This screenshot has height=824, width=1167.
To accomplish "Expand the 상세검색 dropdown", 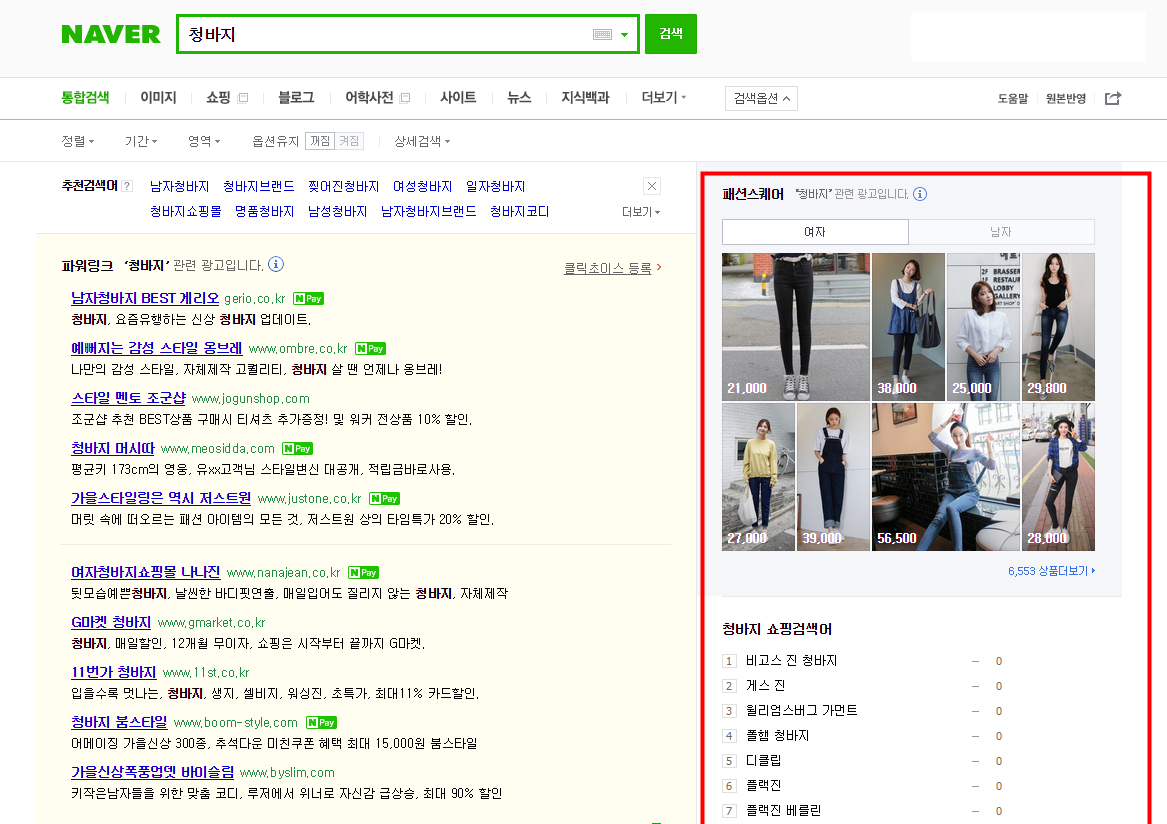I will (422, 141).
